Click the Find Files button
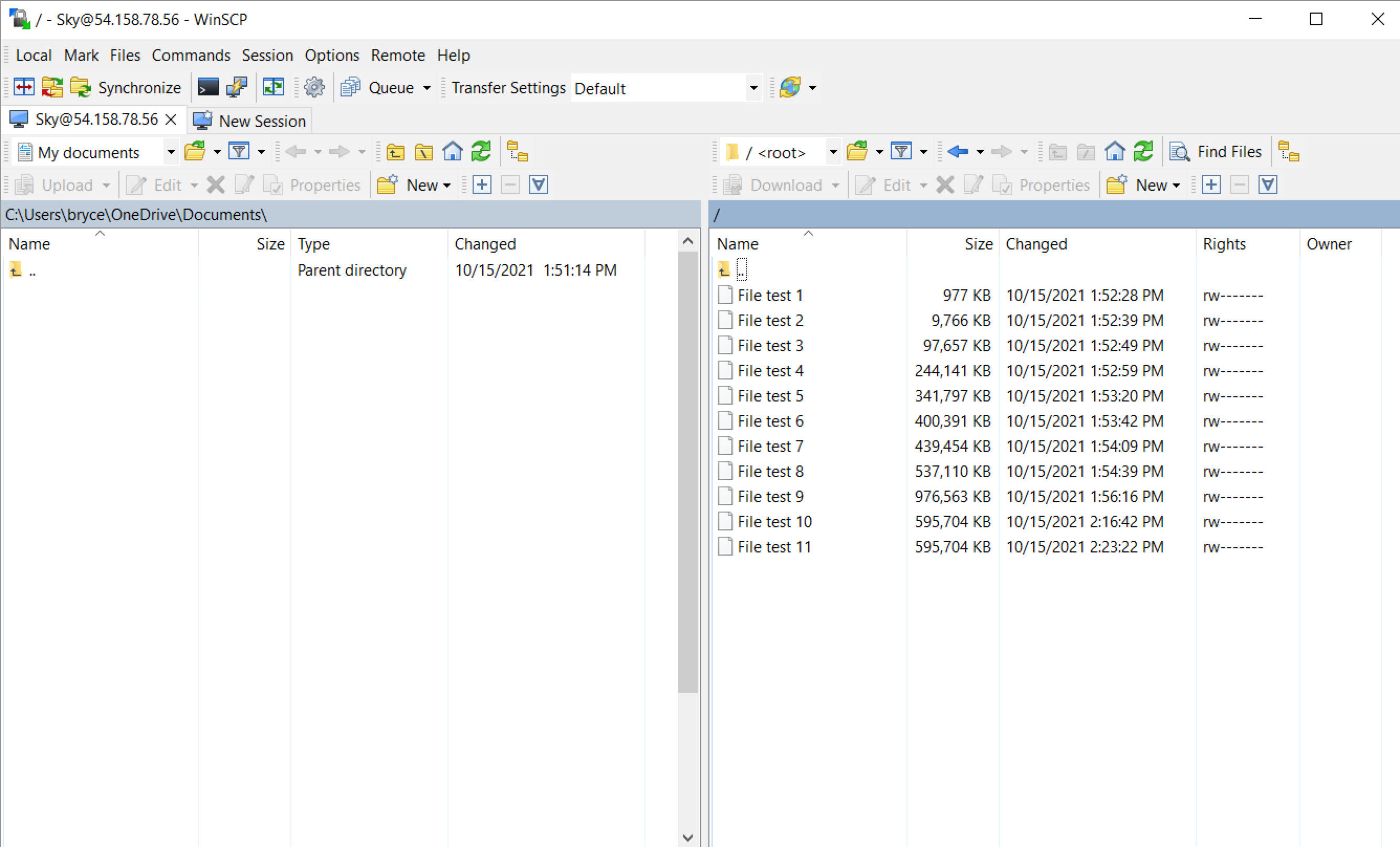The width and height of the screenshot is (1400, 847). pos(1216,152)
